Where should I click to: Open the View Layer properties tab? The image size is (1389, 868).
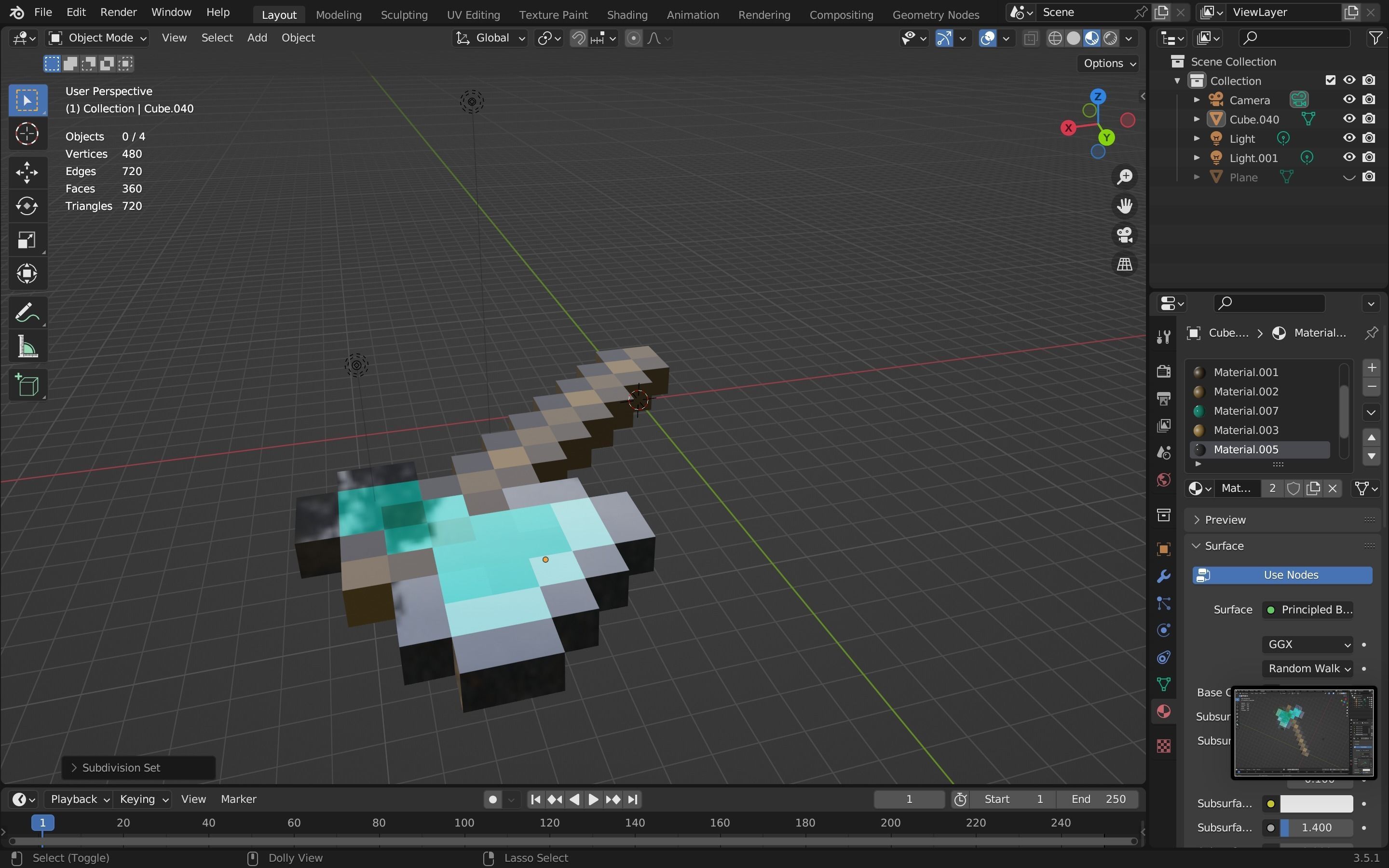click(1163, 425)
